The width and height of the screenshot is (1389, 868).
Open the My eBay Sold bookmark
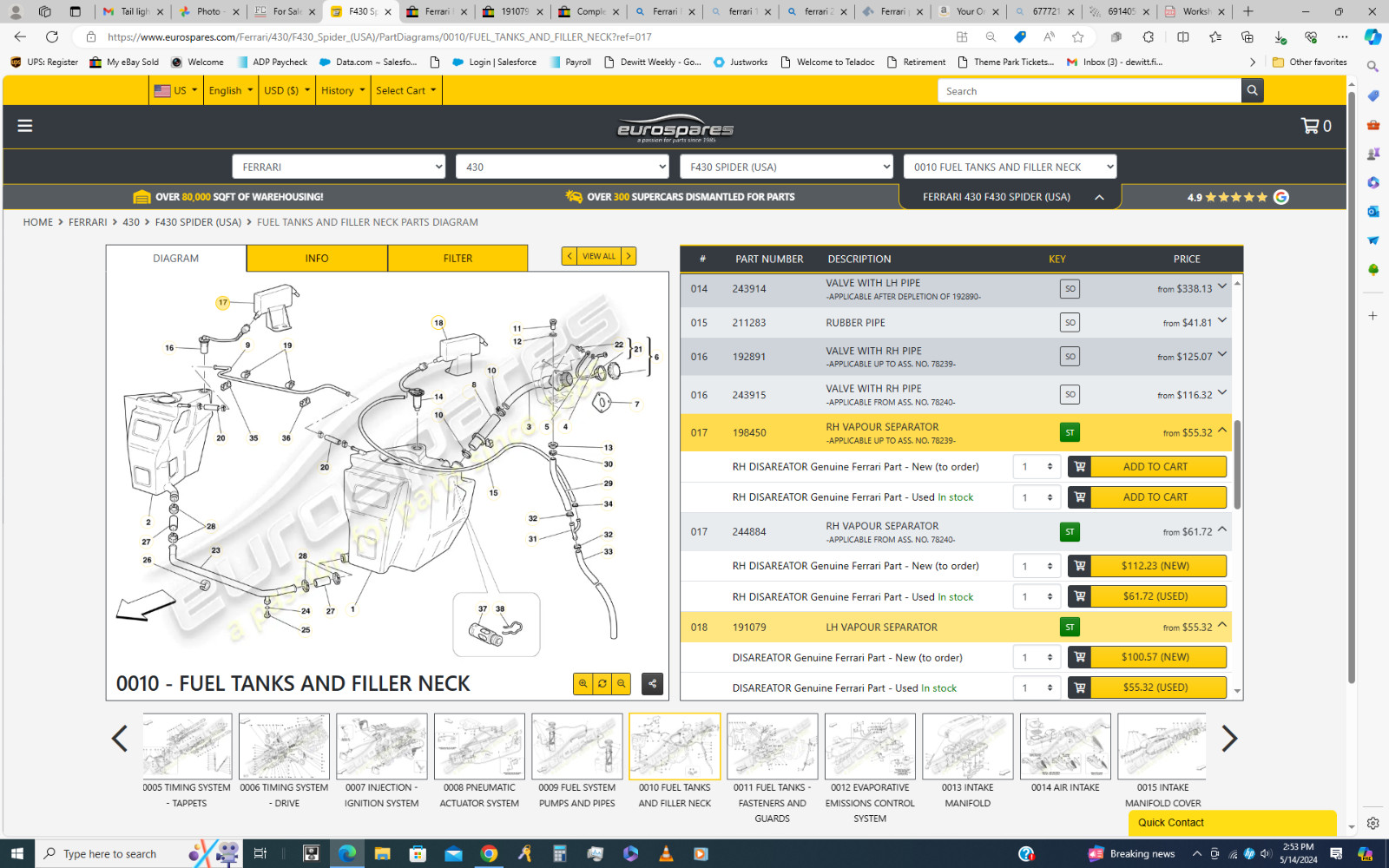pyautogui.click(x=124, y=62)
